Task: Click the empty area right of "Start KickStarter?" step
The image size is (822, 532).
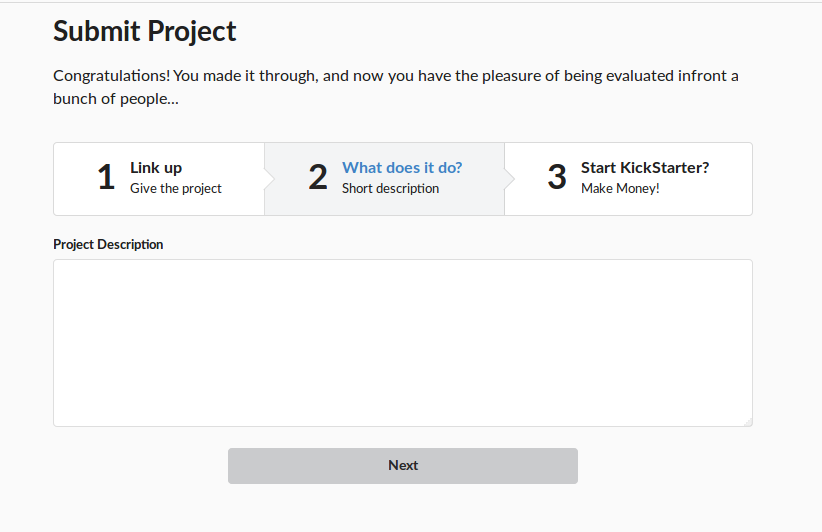Action: (x=732, y=179)
